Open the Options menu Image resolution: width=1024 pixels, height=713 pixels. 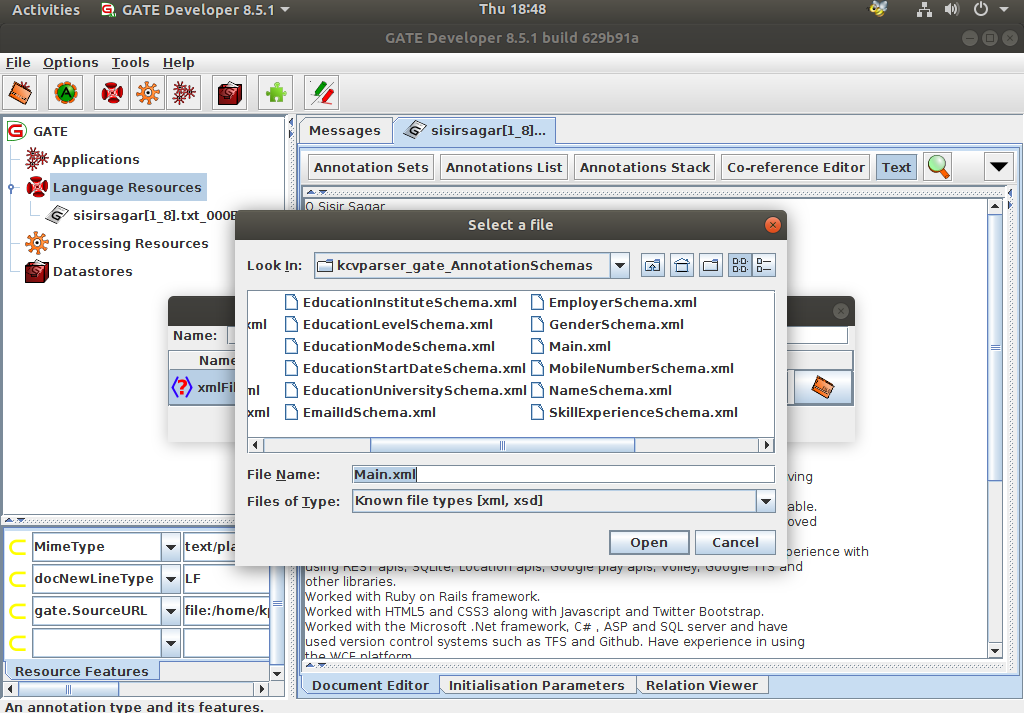[70, 62]
